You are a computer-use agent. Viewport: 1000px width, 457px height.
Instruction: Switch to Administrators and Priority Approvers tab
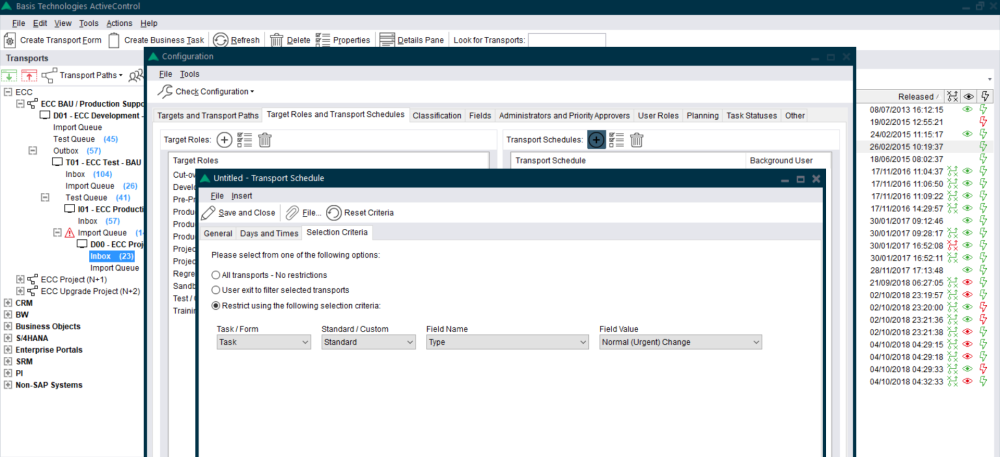(x=564, y=116)
